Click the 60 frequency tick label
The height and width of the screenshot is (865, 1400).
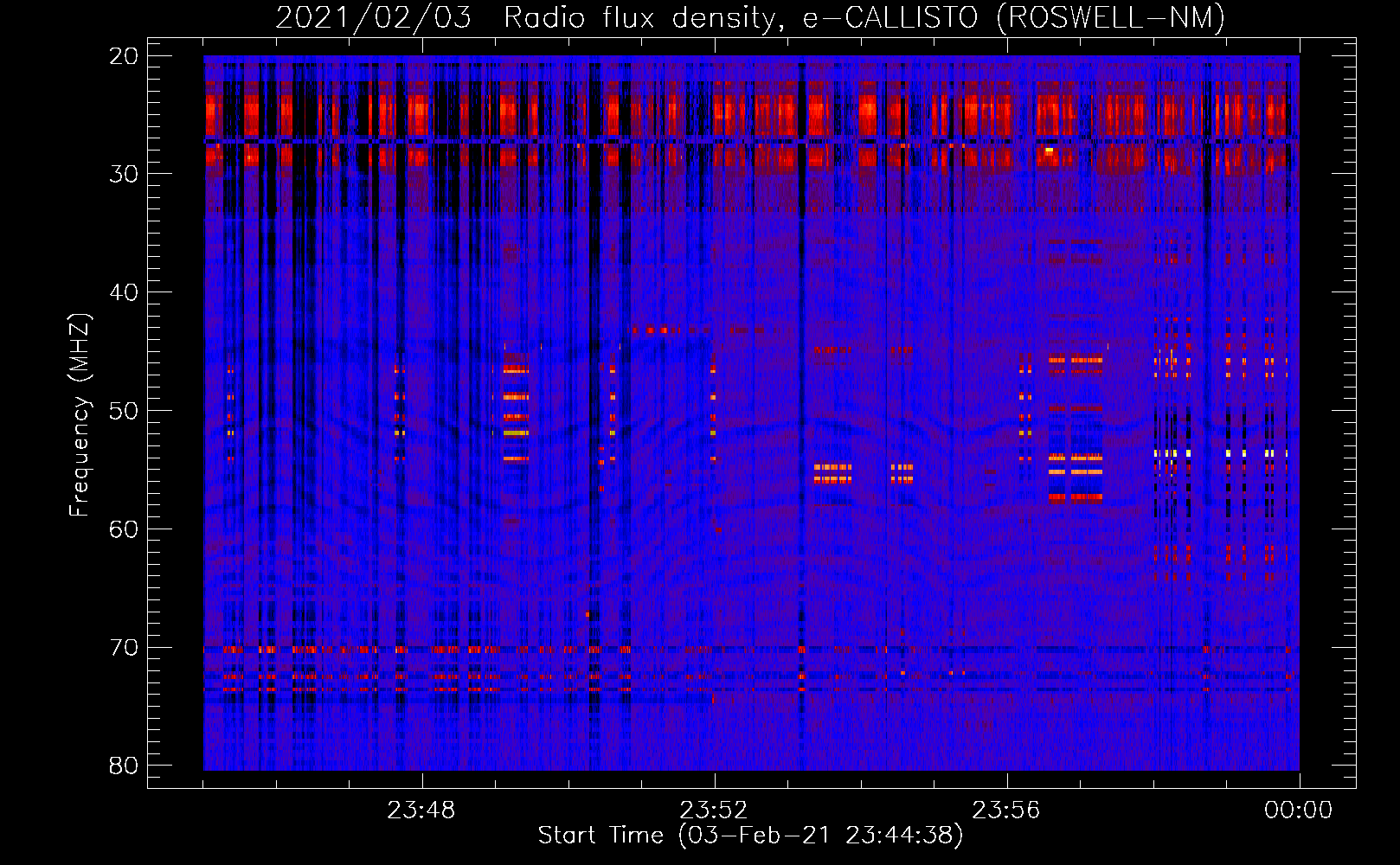(x=125, y=529)
